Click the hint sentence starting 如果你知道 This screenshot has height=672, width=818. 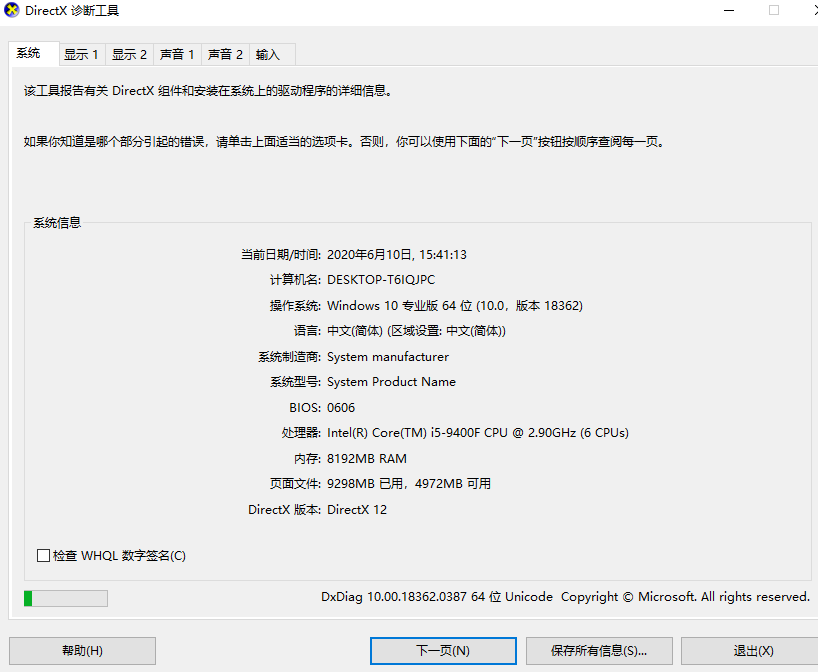pos(345,141)
